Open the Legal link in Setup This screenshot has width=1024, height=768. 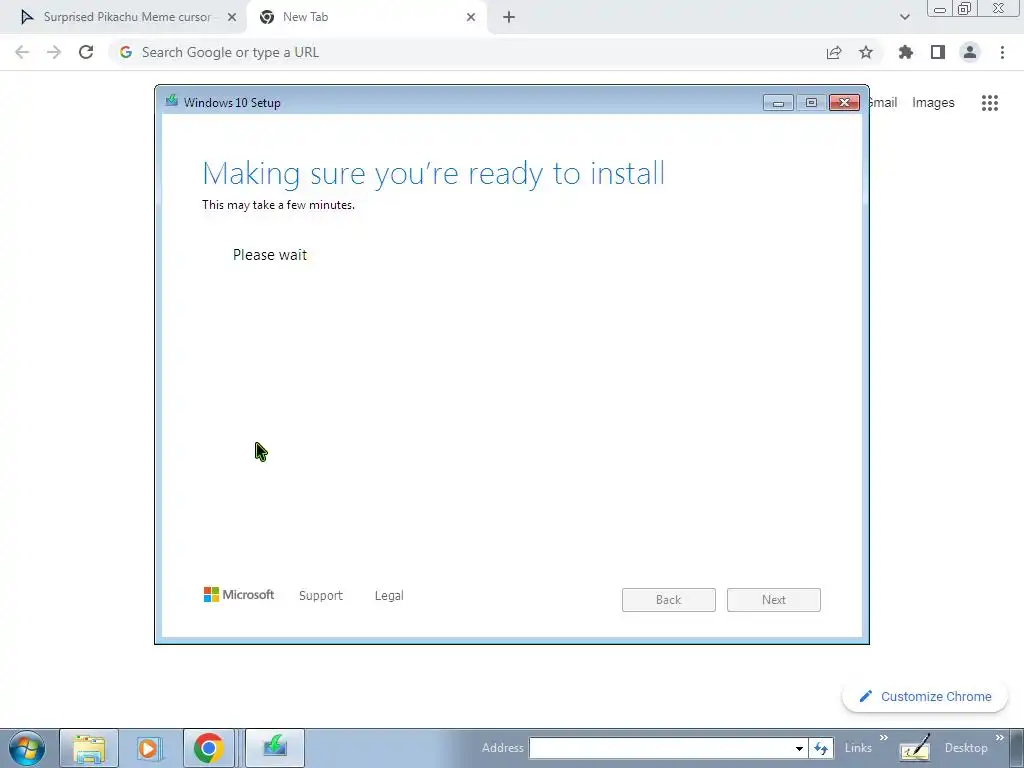389,596
